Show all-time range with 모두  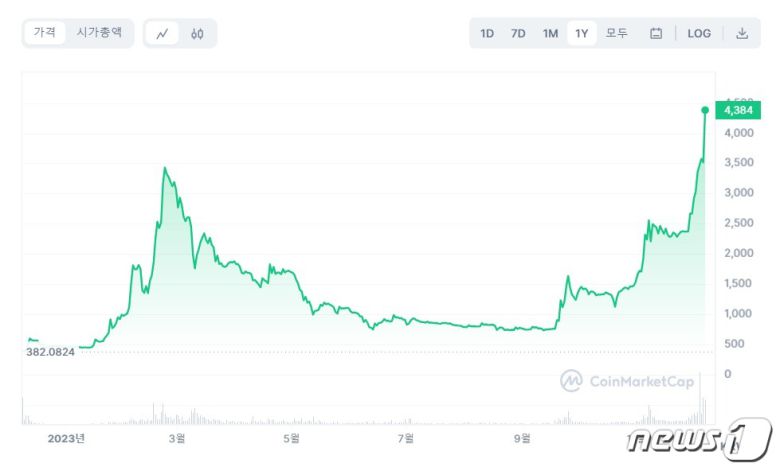tap(616, 33)
